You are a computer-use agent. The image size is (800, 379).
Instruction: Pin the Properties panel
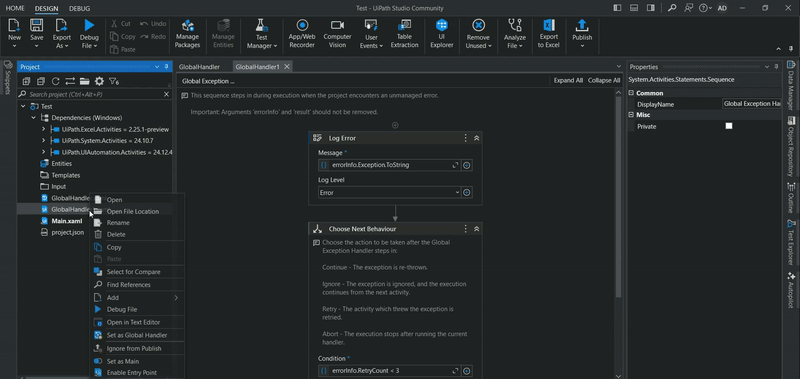[776, 67]
